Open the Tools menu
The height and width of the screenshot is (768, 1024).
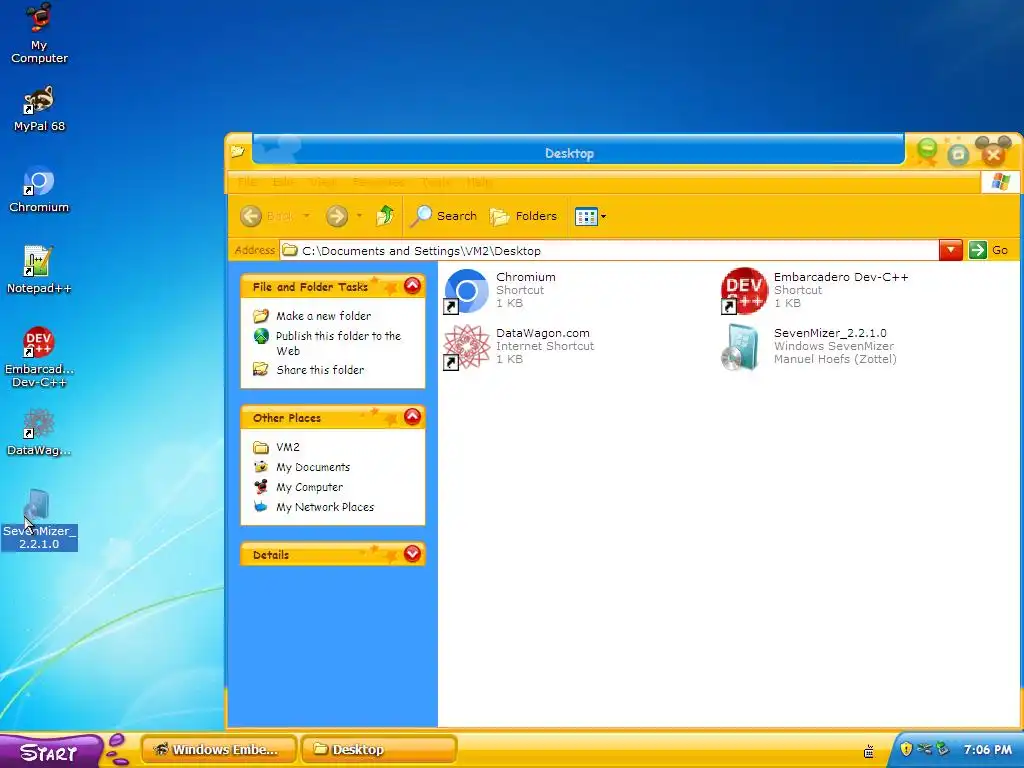click(436, 182)
